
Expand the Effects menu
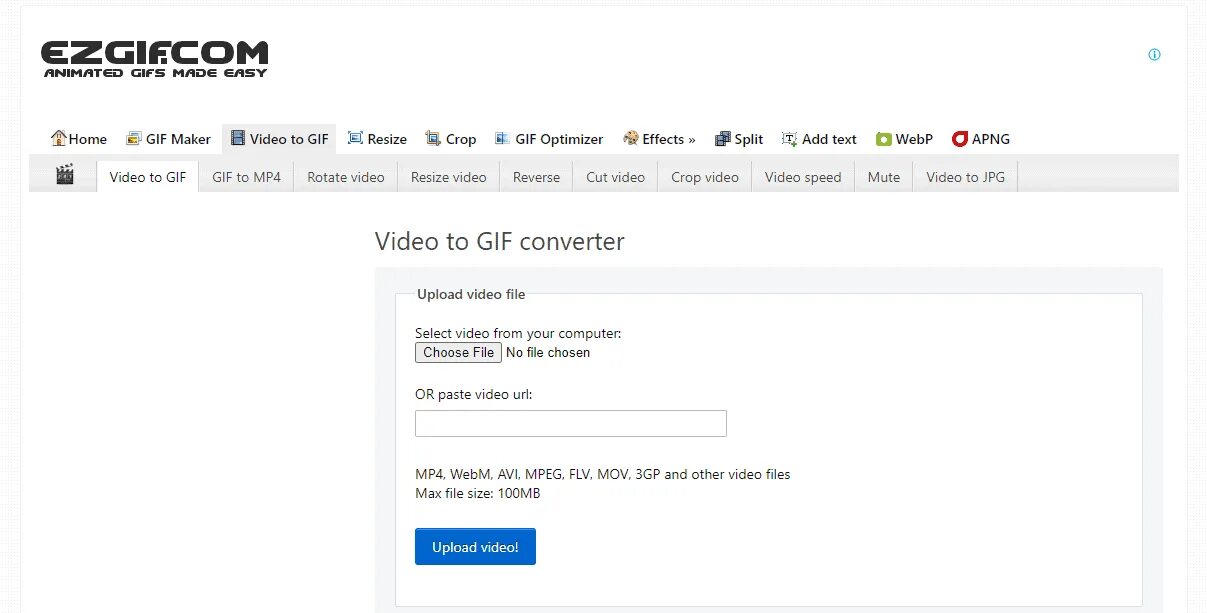point(660,138)
